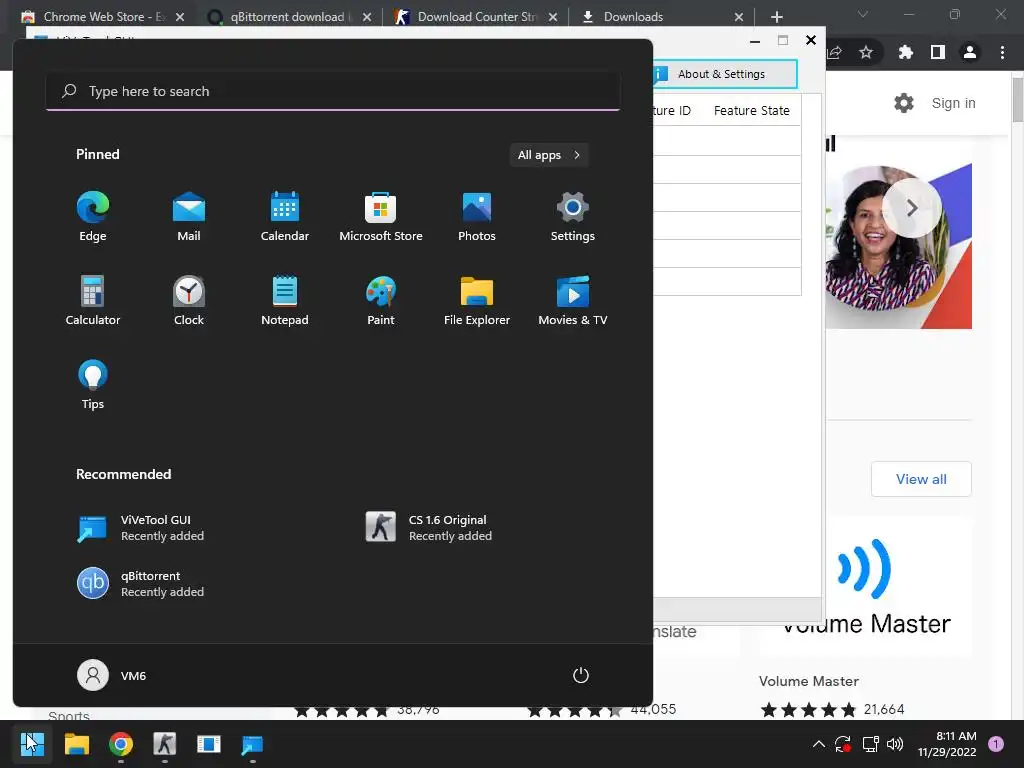Open the Calculator app

pyautogui.click(x=93, y=300)
